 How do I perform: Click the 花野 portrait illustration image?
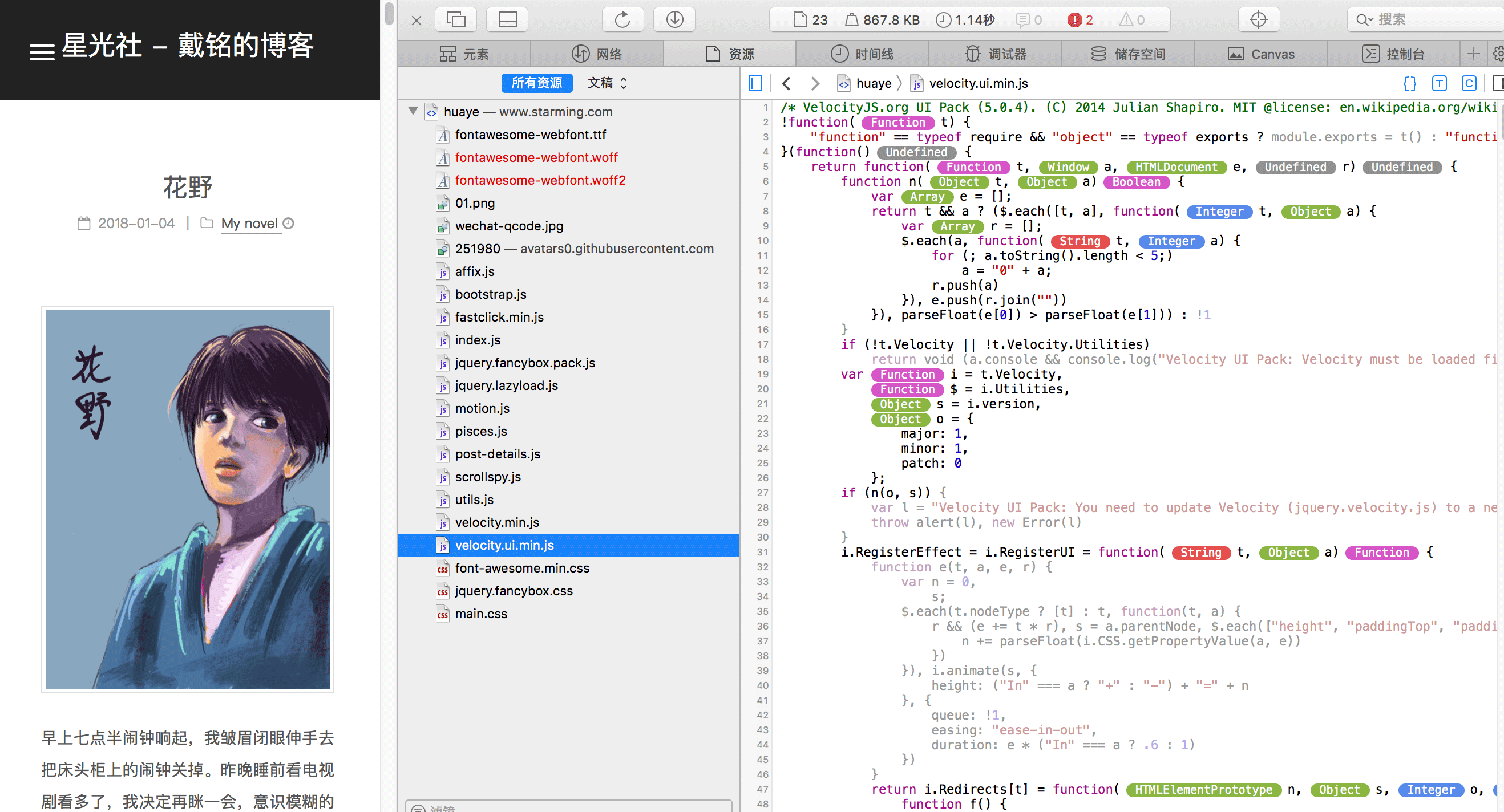coord(187,500)
